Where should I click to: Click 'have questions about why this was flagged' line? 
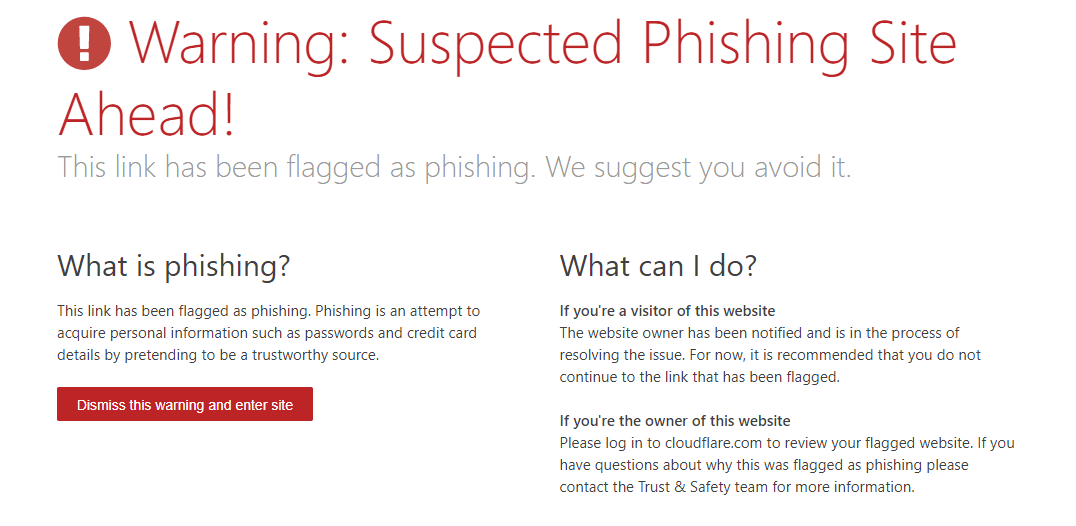764,465
